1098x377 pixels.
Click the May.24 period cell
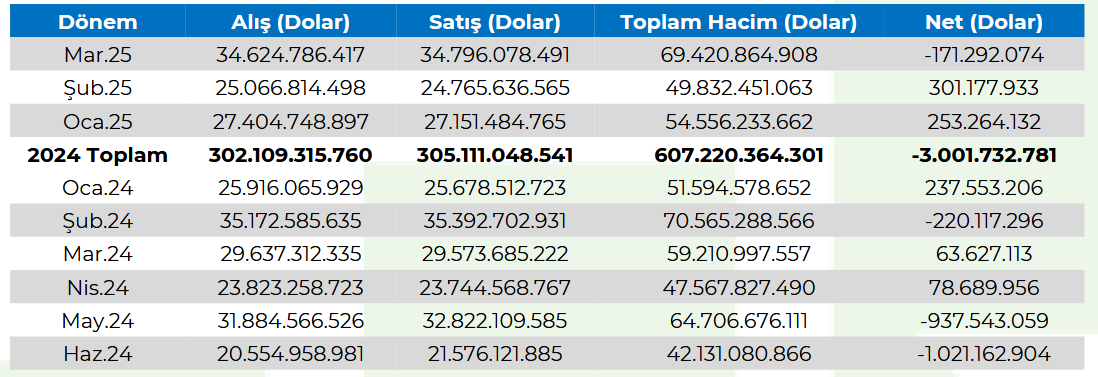tap(97, 321)
